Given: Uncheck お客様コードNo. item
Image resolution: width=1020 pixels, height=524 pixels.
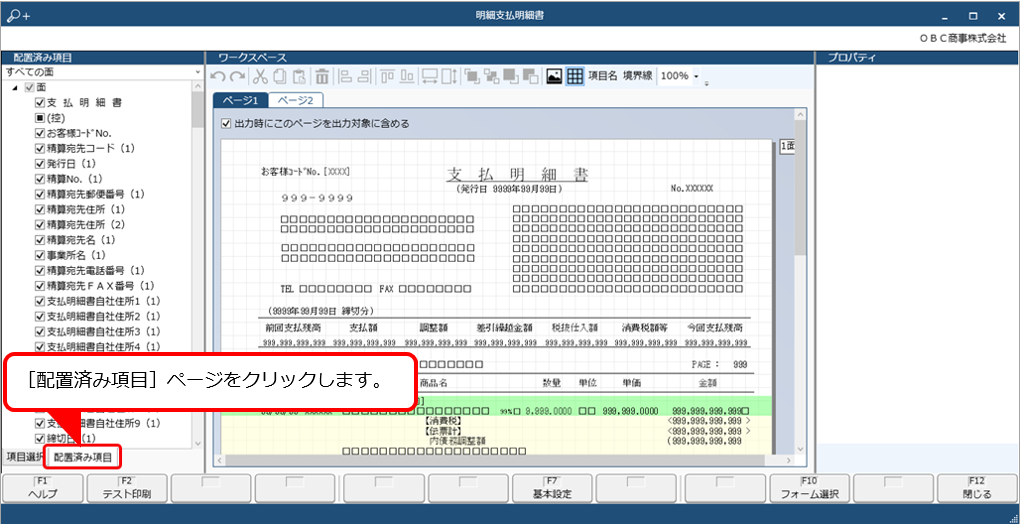Looking at the screenshot, I should point(40,133).
